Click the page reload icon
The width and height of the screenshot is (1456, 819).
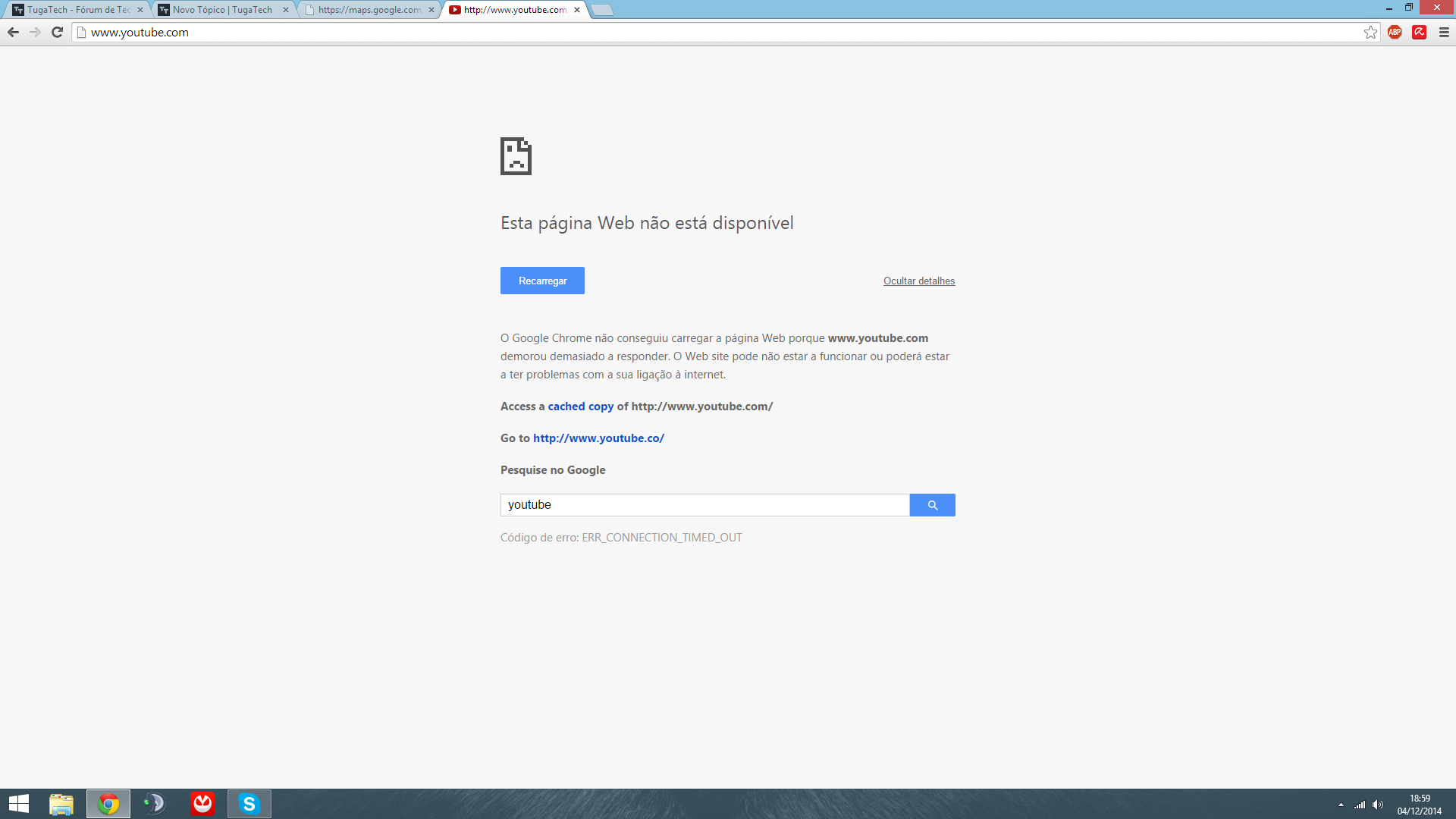tap(57, 32)
